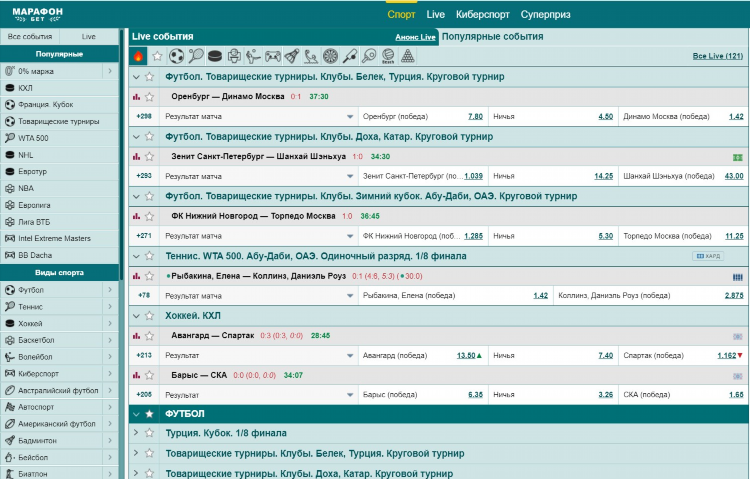Open Intel Extreme Masters in sidebar

pyautogui.click(x=59, y=238)
